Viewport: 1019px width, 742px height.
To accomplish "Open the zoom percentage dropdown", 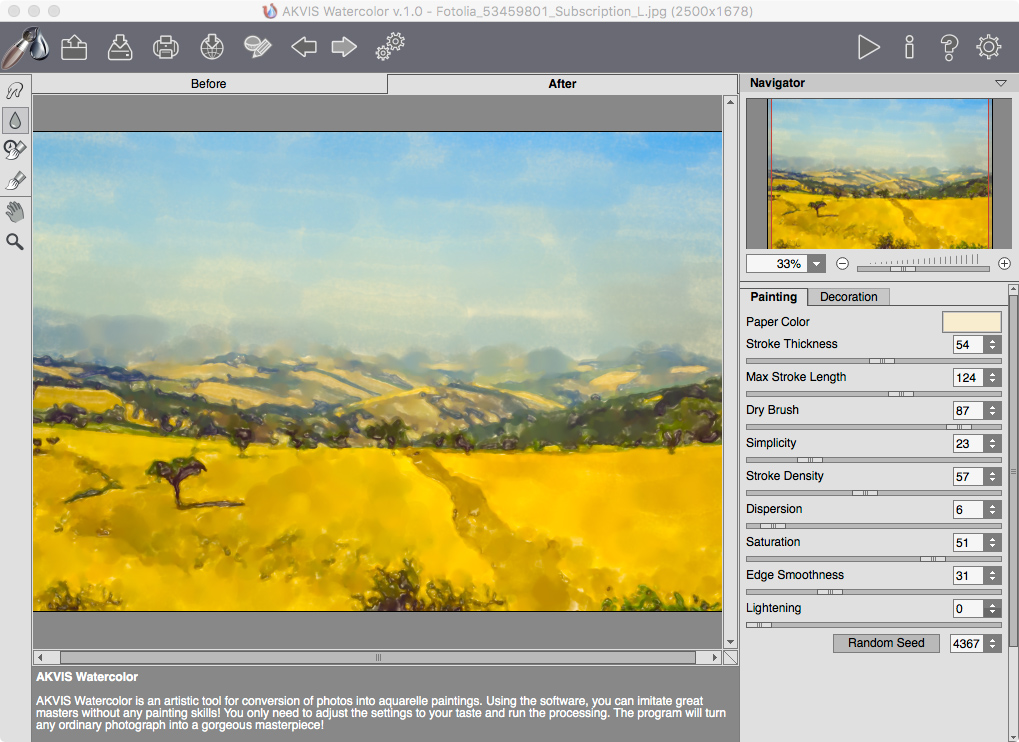I will [817, 264].
